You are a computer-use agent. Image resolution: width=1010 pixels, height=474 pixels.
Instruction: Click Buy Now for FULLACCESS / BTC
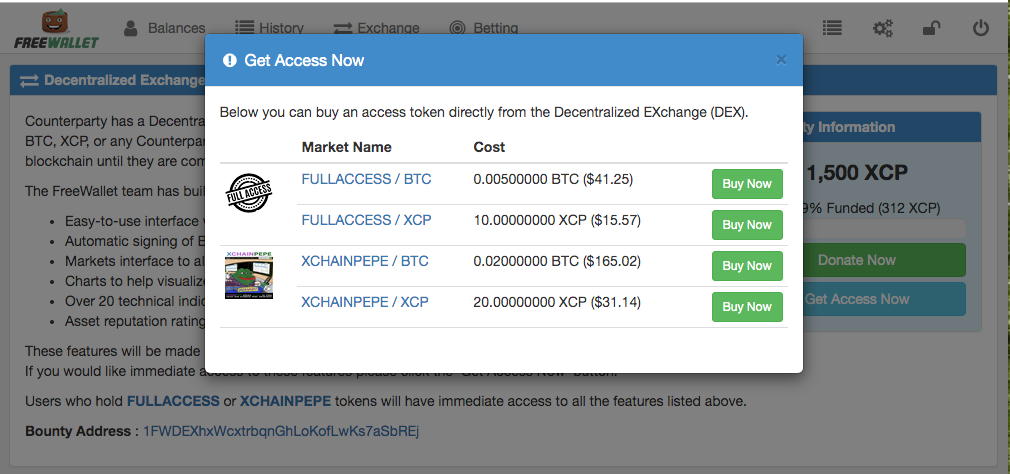(x=747, y=184)
